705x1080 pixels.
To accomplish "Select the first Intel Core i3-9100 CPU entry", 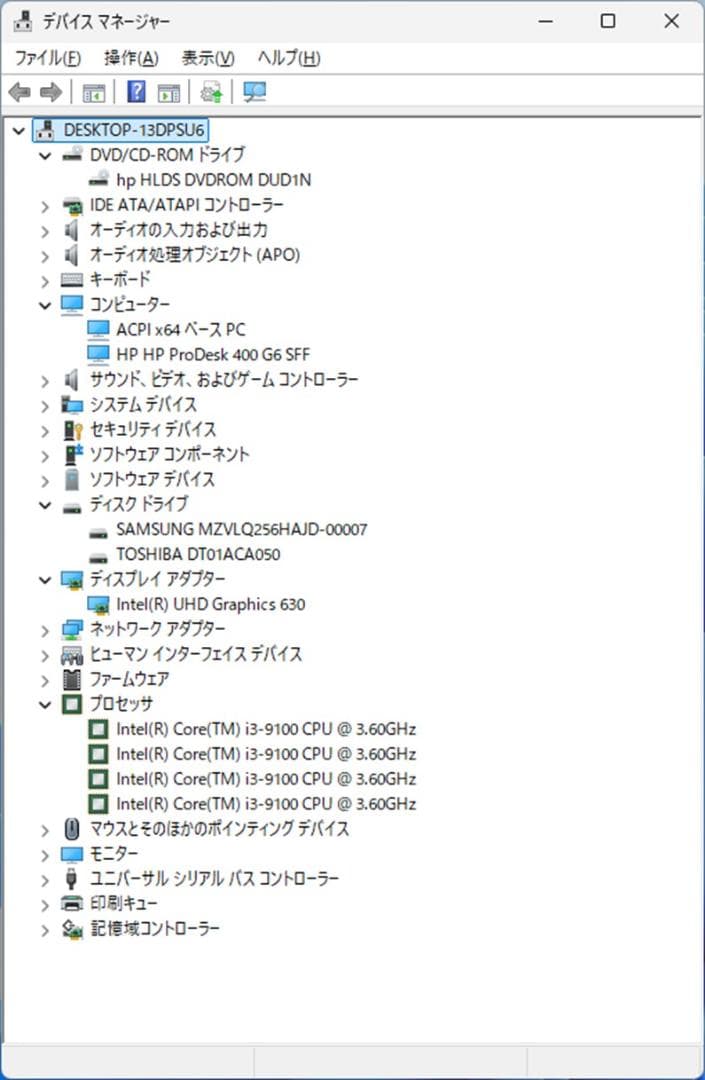I will [266, 729].
